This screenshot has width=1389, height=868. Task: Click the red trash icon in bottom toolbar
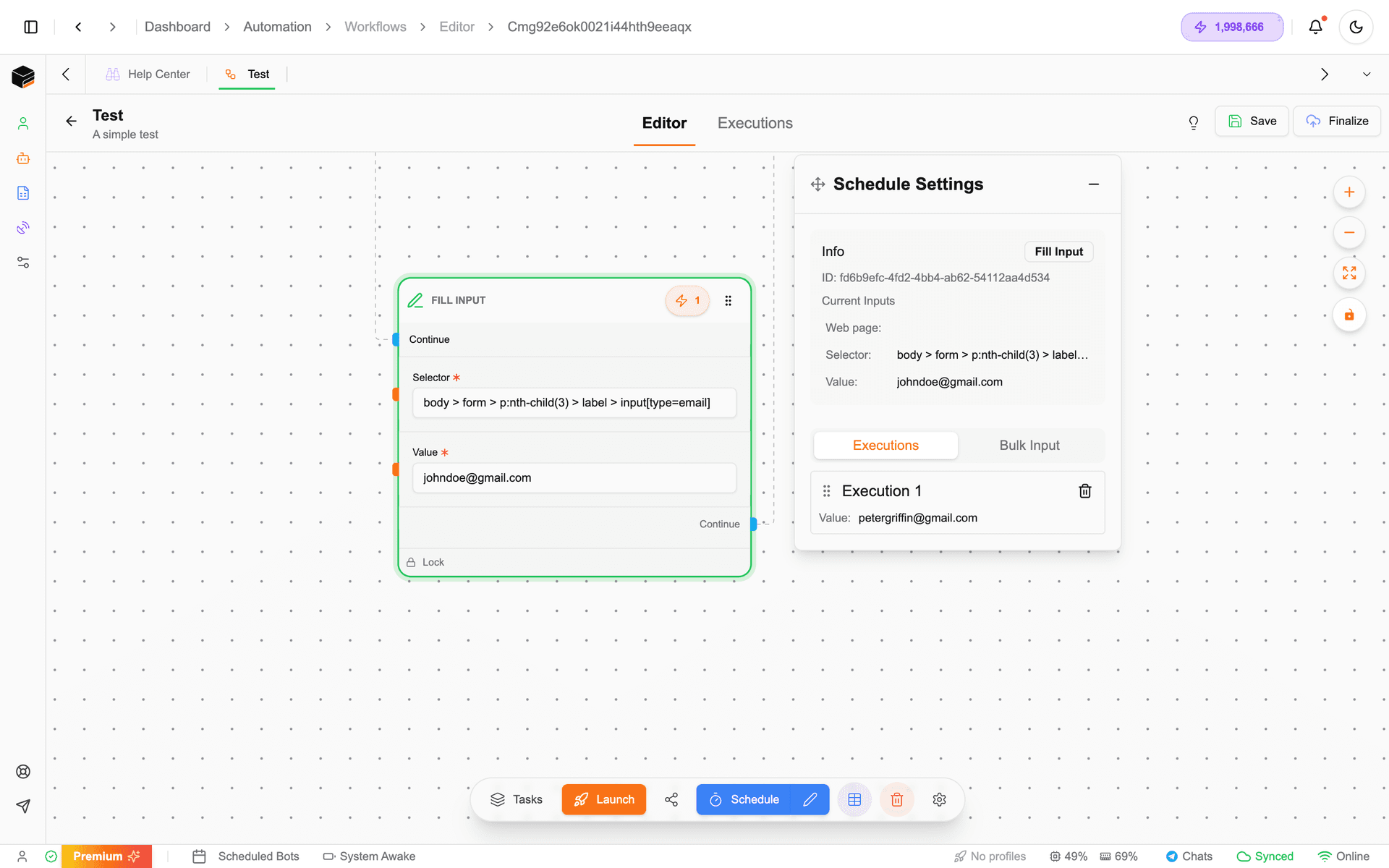[897, 799]
